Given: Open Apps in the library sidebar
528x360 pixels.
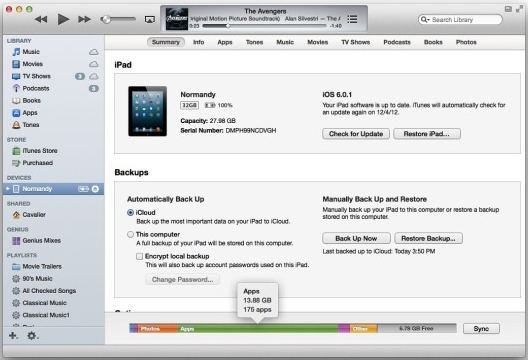Looking at the screenshot, I should tap(30, 113).
